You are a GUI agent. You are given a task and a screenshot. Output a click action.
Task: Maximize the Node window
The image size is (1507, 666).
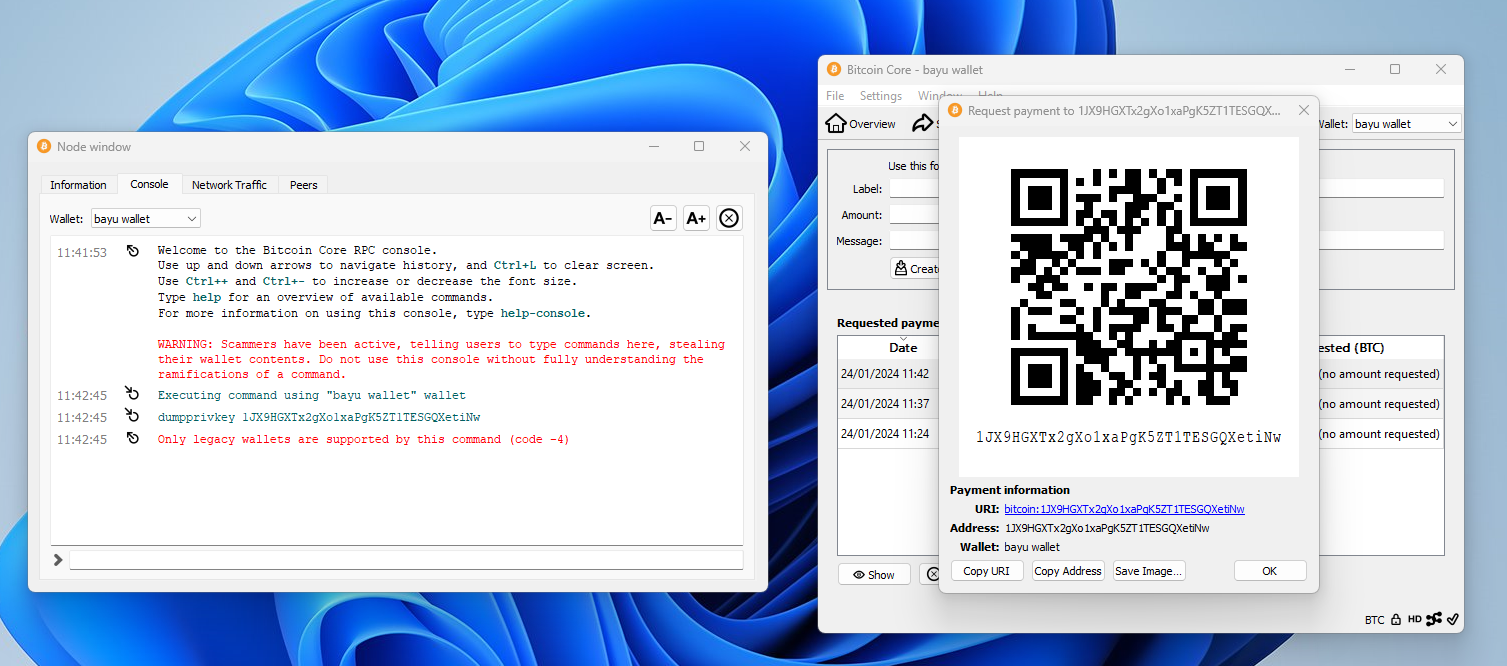699,146
